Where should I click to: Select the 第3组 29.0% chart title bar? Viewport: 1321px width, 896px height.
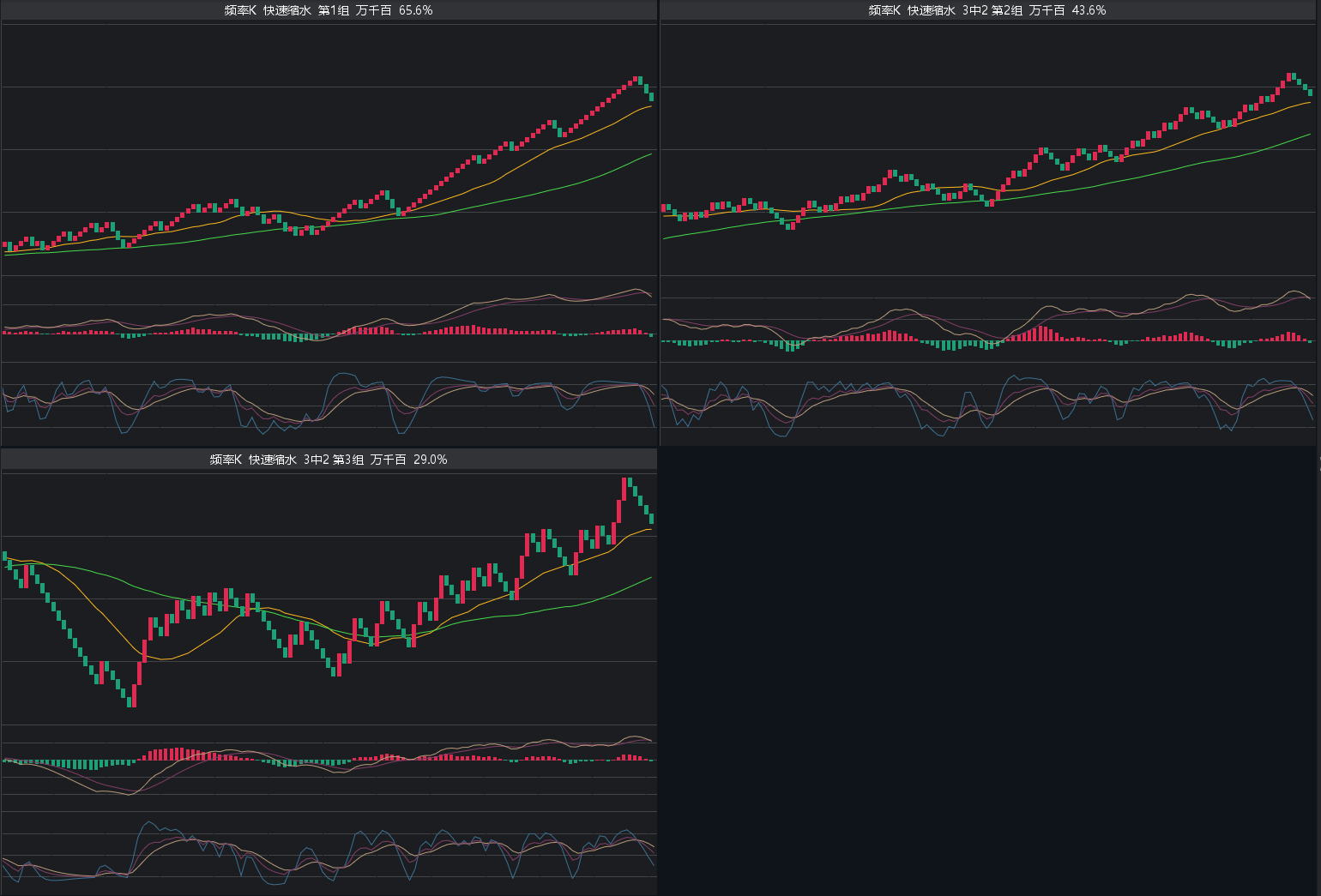point(329,460)
